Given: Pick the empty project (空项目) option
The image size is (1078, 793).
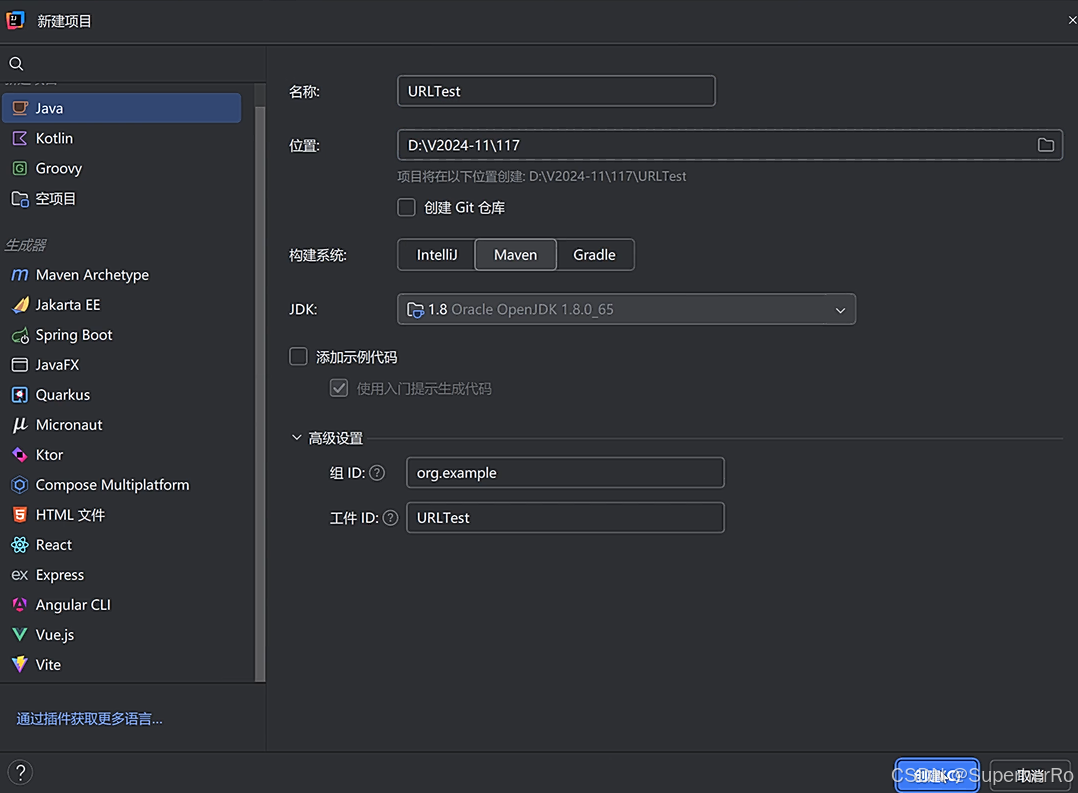Looking at the screenshot, I should click(122, 199).
